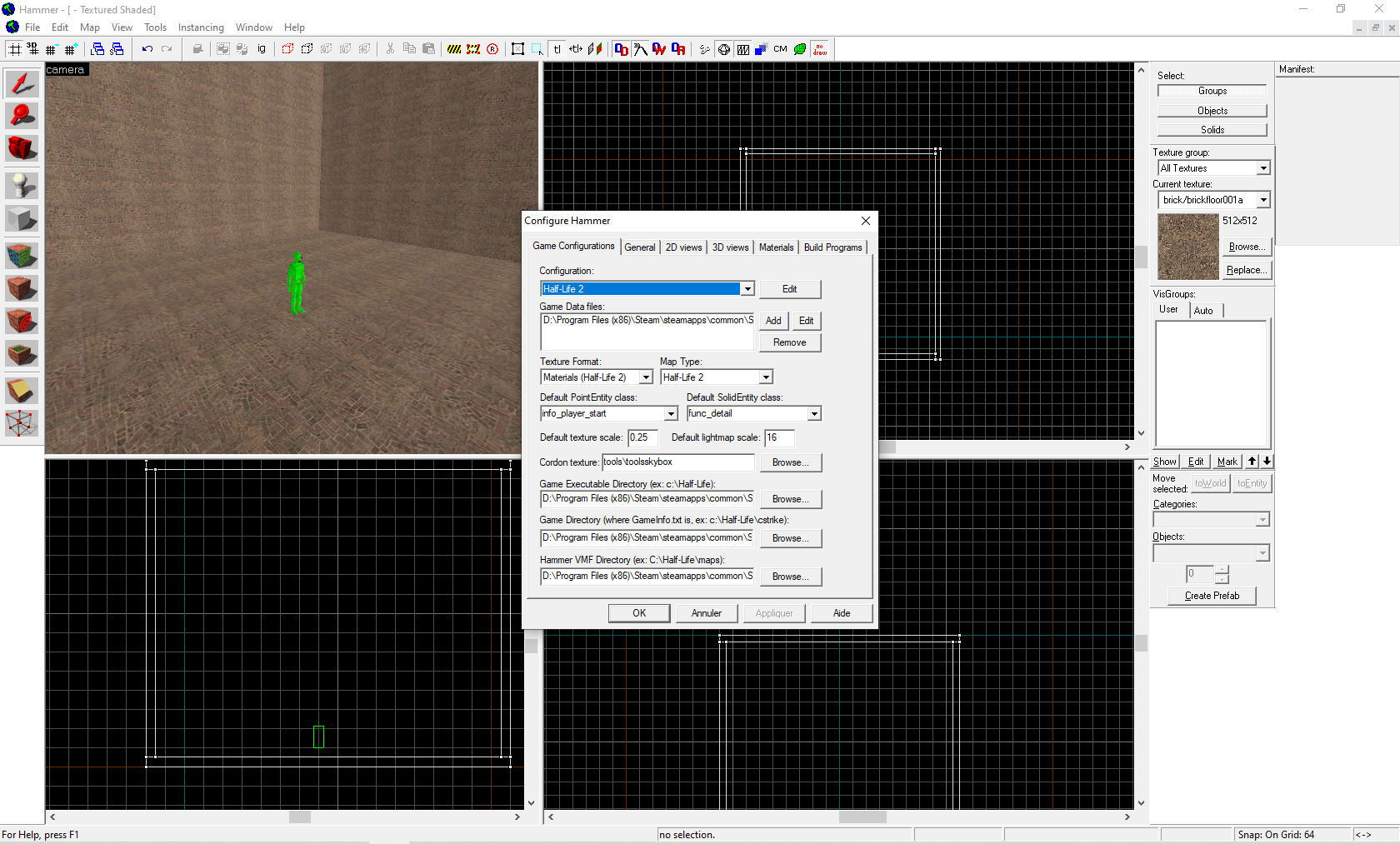Remove the selected Game Data file
Viewport: 1400px width, 844px height.
click(789, 342)
